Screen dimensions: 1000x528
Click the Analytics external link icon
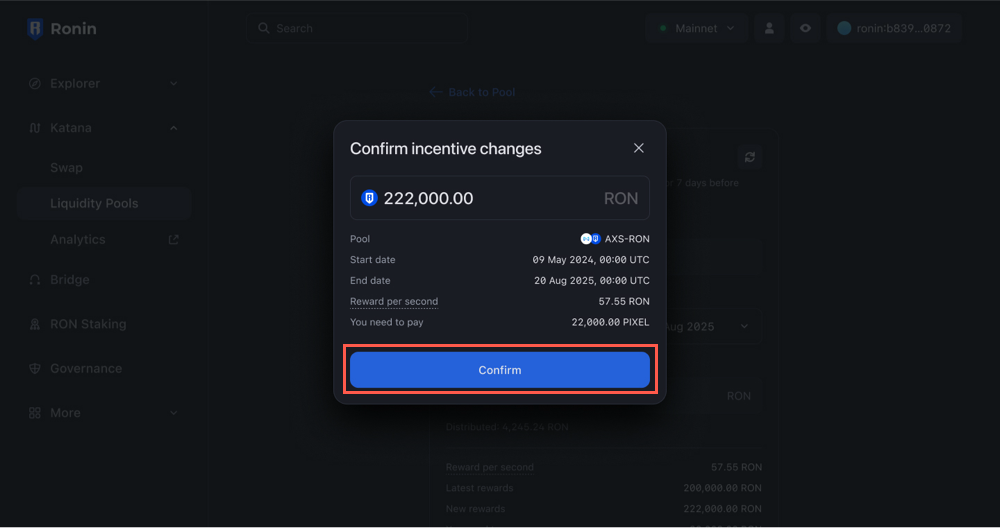pyautogui.click(x=173, y=240)
